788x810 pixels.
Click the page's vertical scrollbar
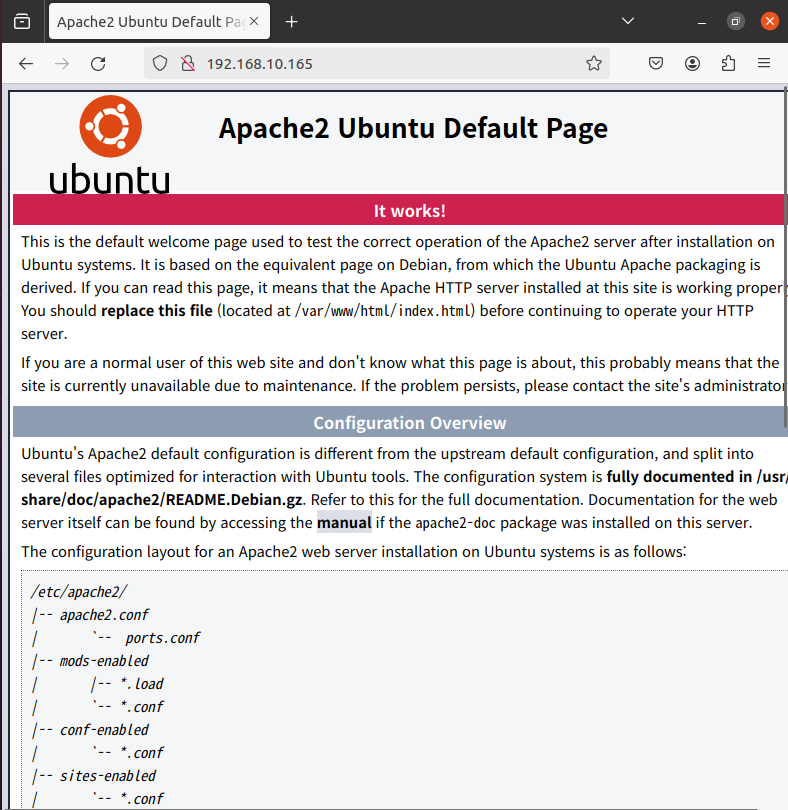pos(785,258)
